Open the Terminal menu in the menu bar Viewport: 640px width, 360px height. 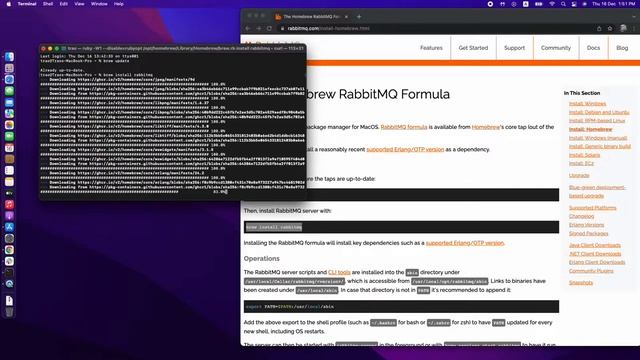[27, 4]
